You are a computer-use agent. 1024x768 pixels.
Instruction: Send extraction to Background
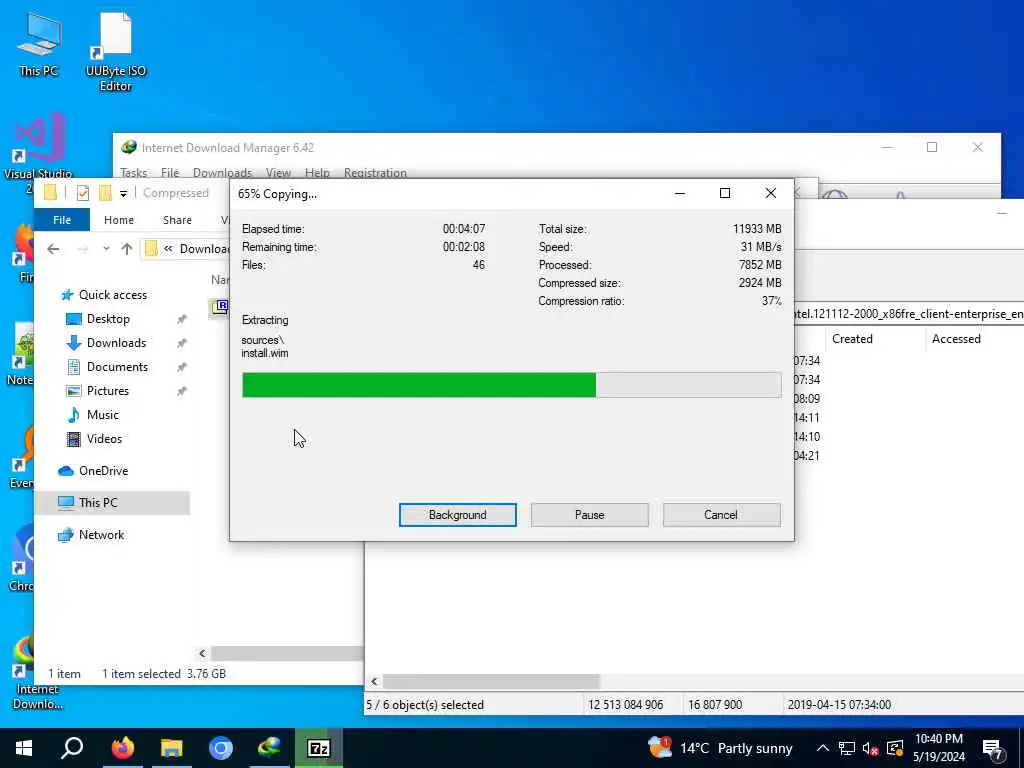[x=458, y=515]
